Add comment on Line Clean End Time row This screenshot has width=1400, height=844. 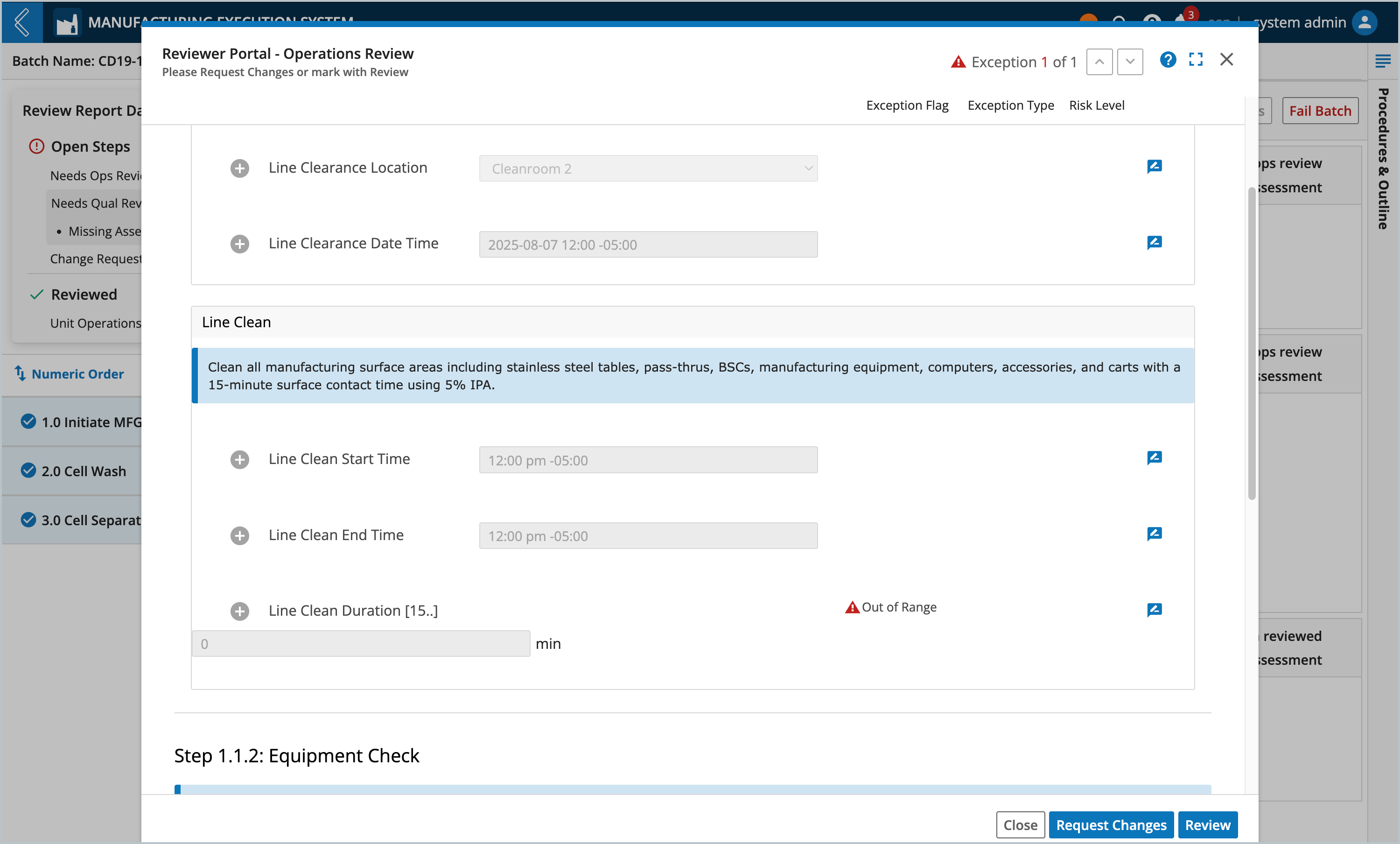1155,534
